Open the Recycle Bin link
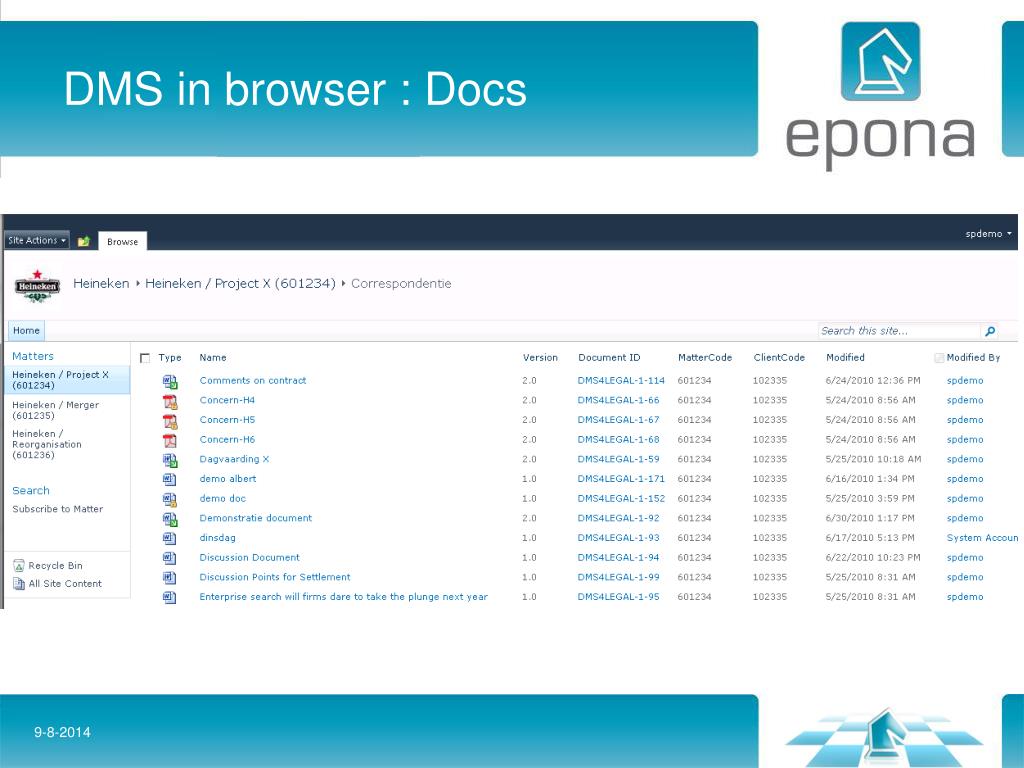This screenshot has height=768, width=1024. tap(56, 566)
